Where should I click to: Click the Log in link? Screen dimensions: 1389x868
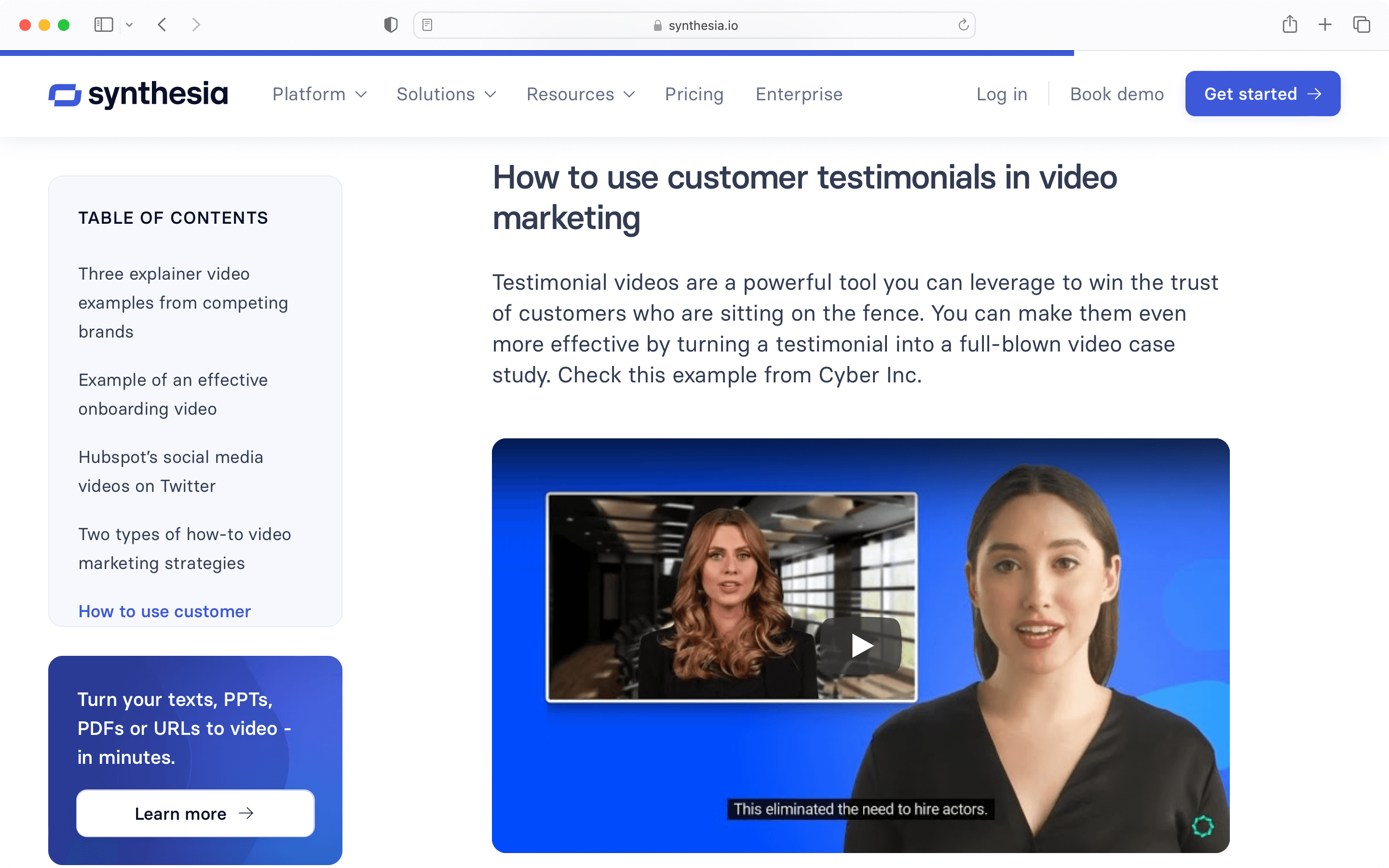(x=1002, y=94)
